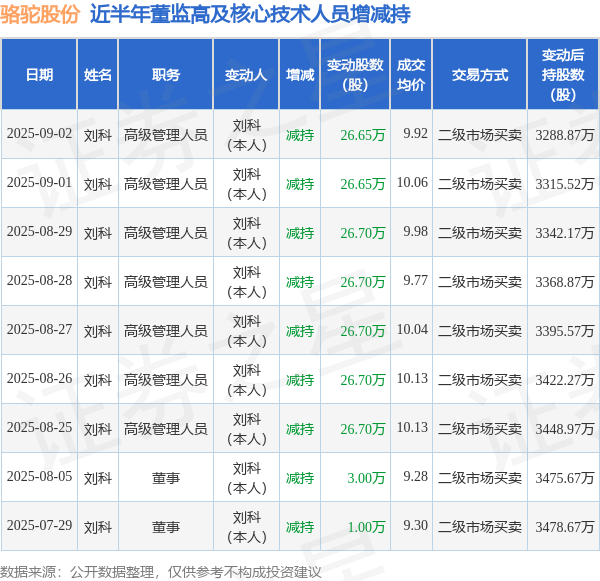The image size is (600, 581).
Task: Click 刘科(本人) in the 2025-08-29 row
Action: 246,233
